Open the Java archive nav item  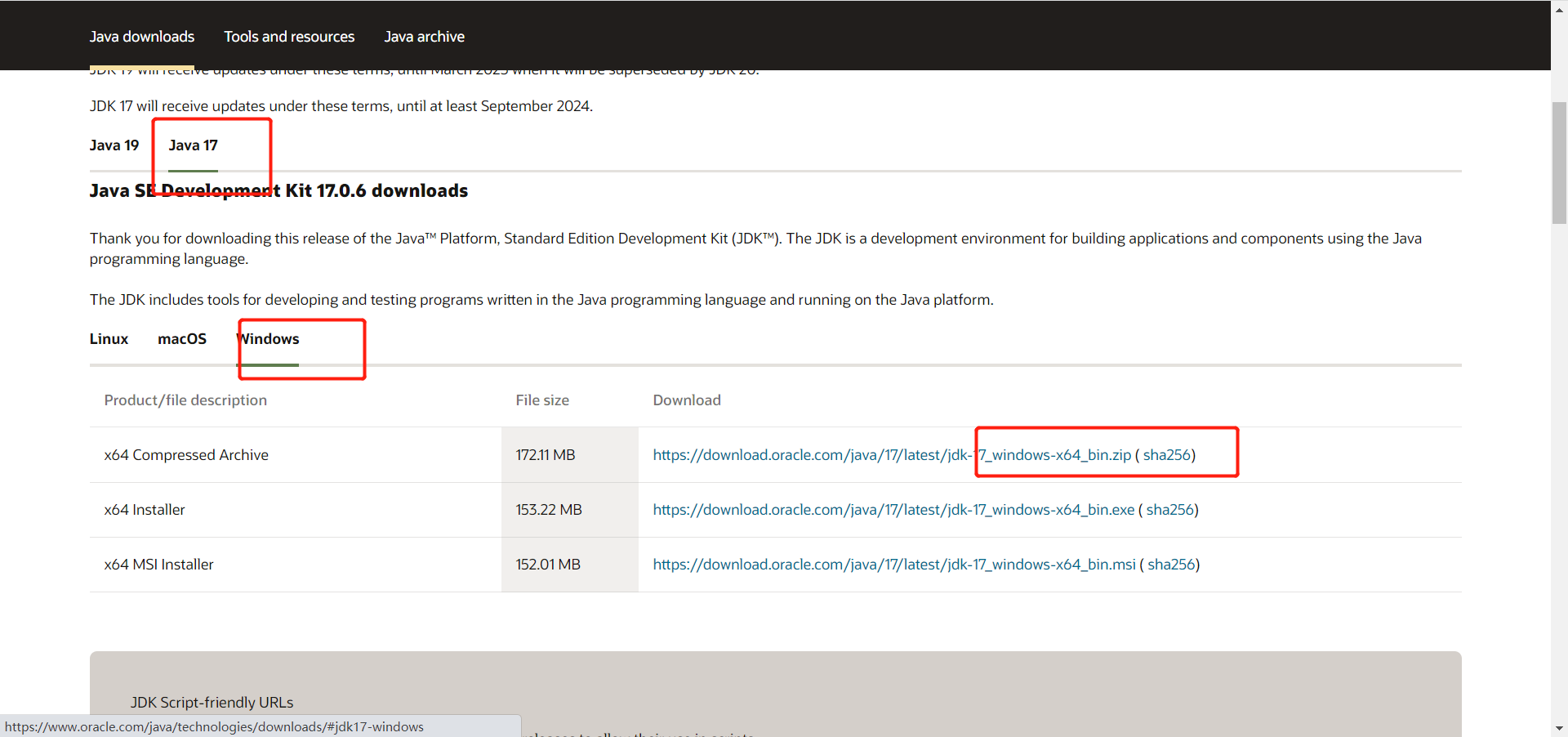[424, 37]
